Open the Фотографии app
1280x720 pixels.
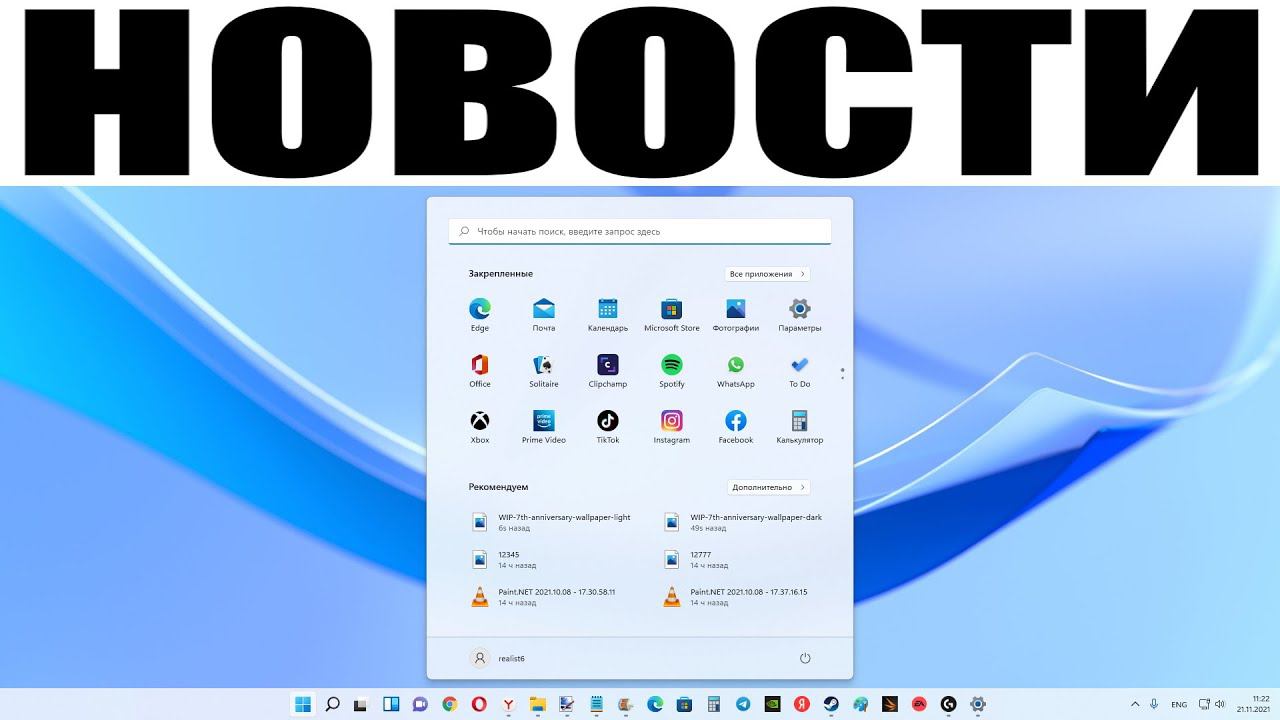736,314
